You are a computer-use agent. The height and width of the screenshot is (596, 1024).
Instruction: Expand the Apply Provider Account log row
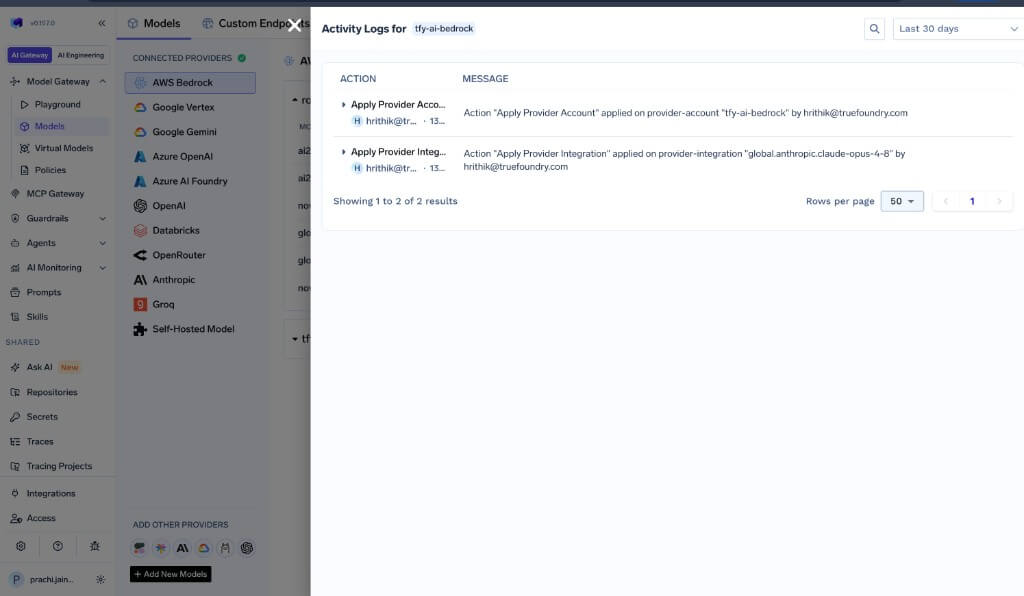click(x=344, y=104)
